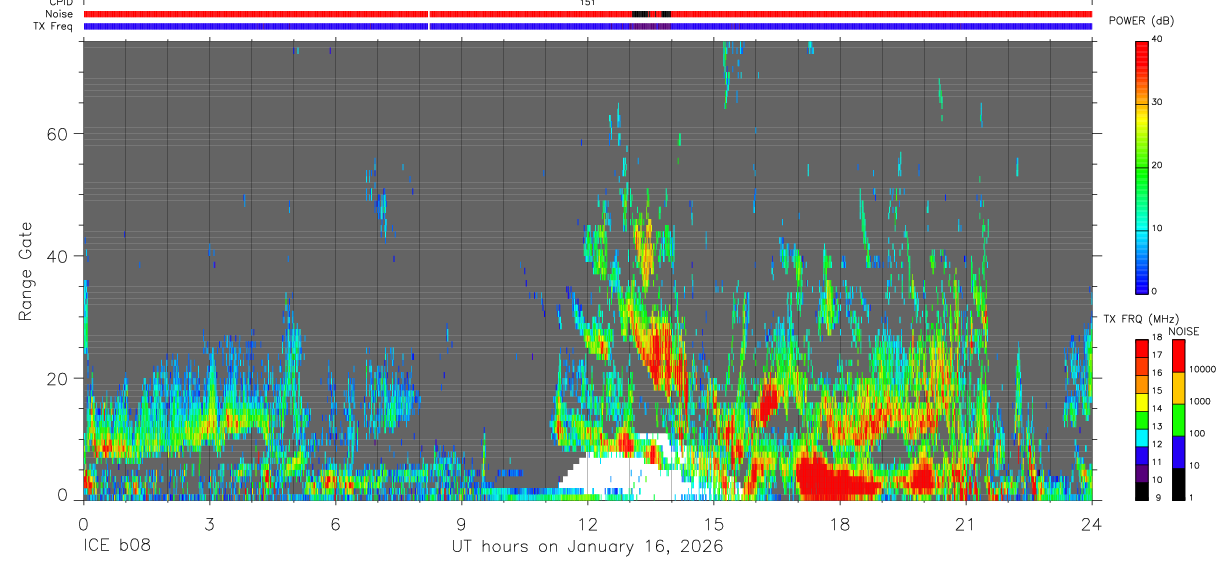
Task: Click the 1000 tick on NOISE scale
Action: [x=1200, y=401]
